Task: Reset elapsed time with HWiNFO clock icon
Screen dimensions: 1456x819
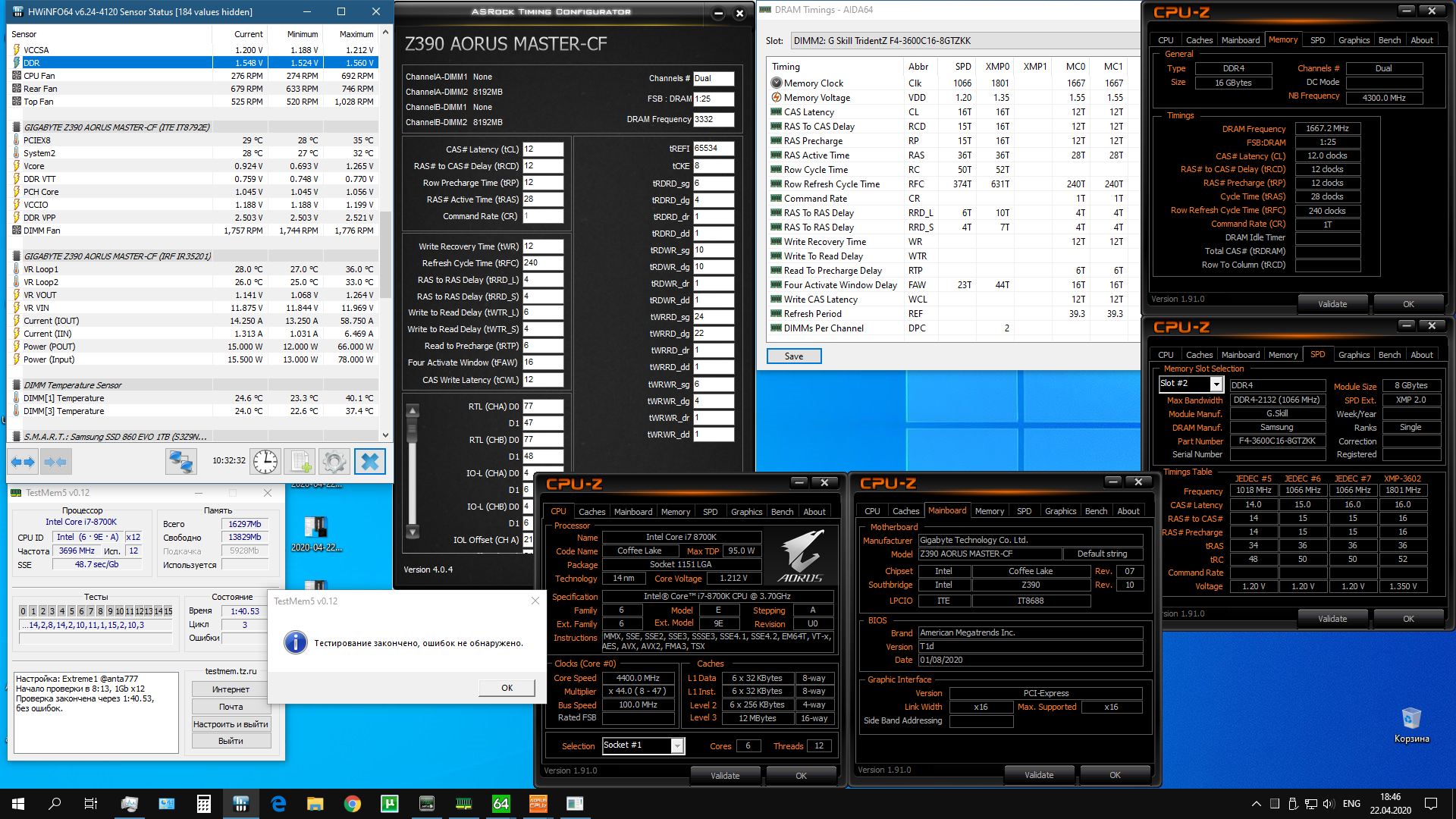Action: [x=265, y=461]
